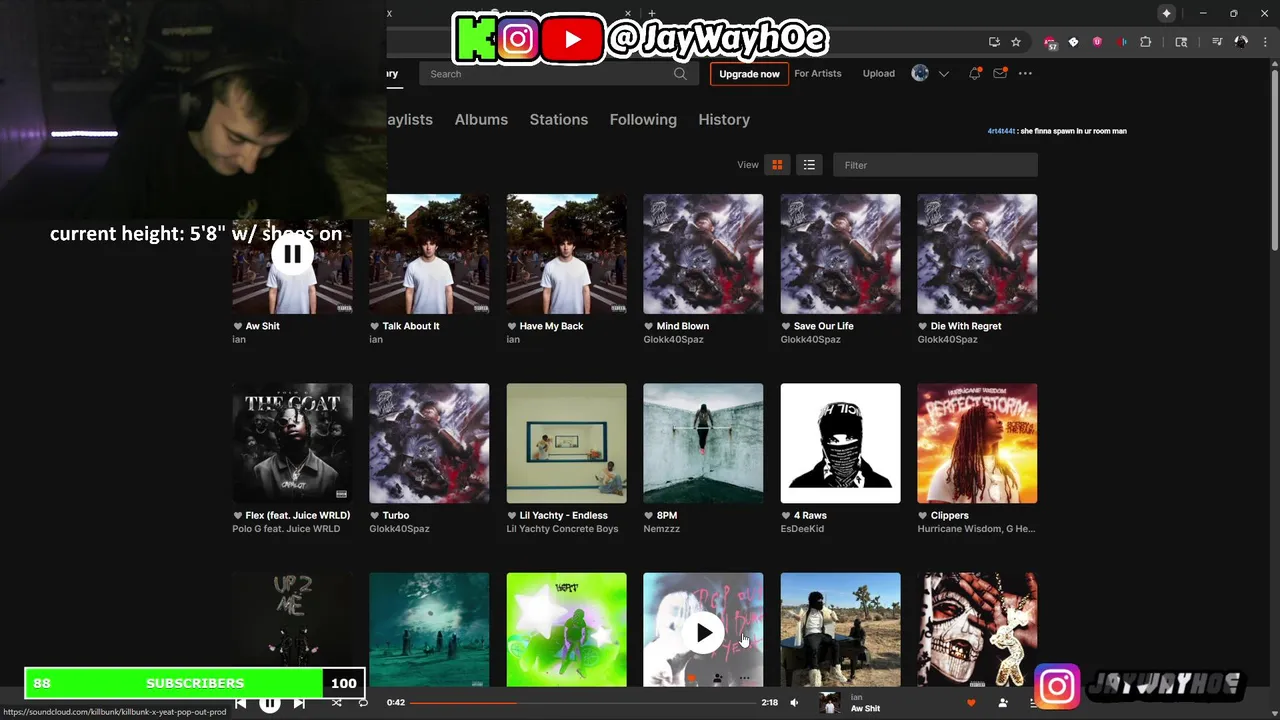The image size is (1280, 720).
Task: Switch to the Albums tab
Action: click(481, 119)
